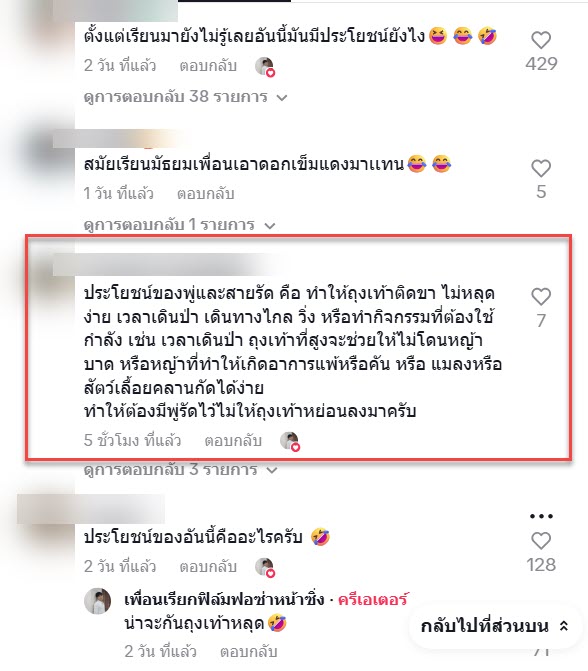Click the up-chevron in back-to-top button
Viewport: 588px width, 671px height.
(564, 626)
